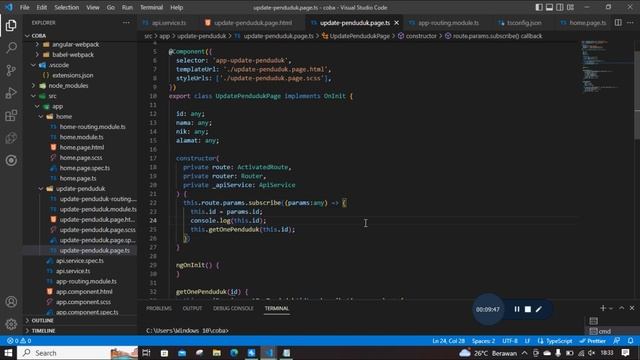Click Ln 24, Col 28 position indicator
Viewport: 640px width, 360px height.
click(448, 341)
